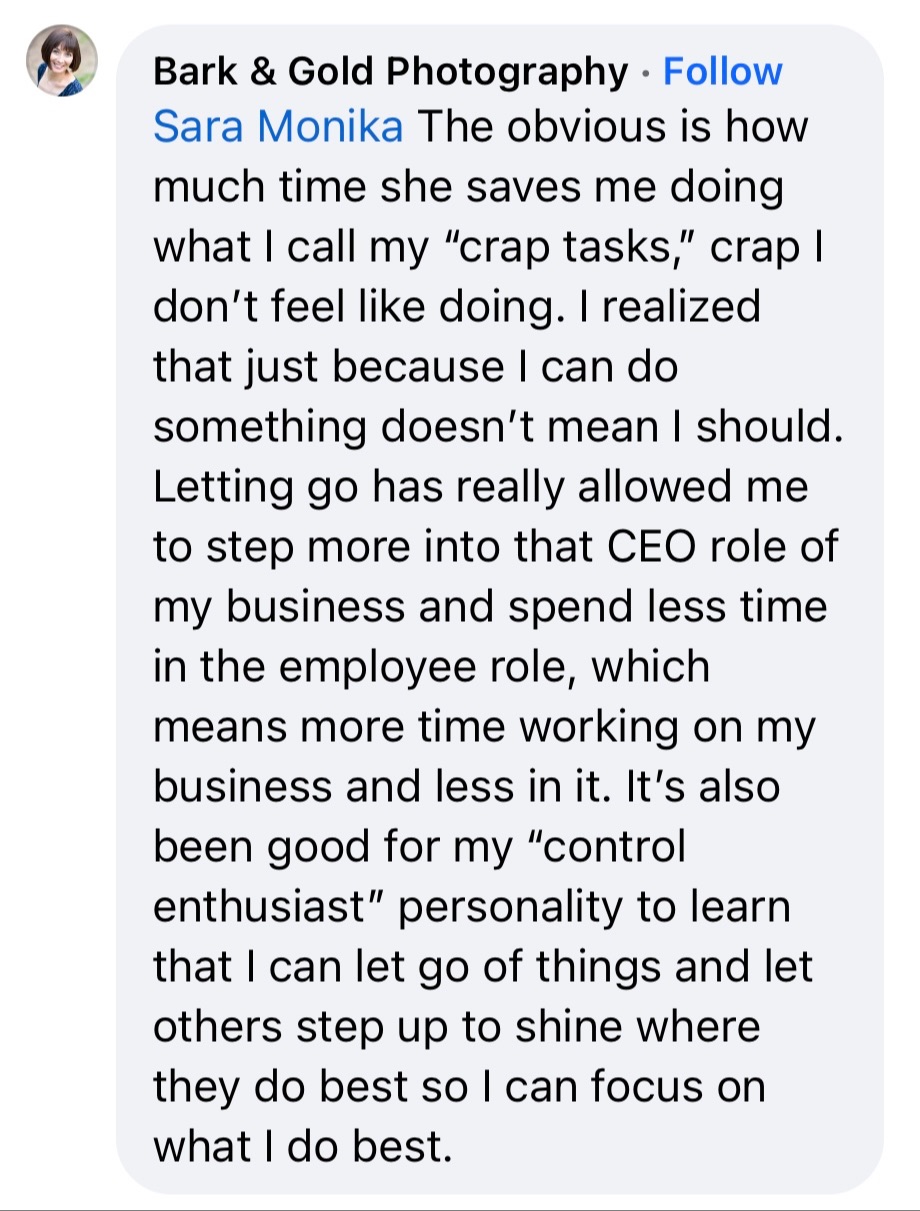Follow Bark & Gold Photography

[x=722, y=72]
